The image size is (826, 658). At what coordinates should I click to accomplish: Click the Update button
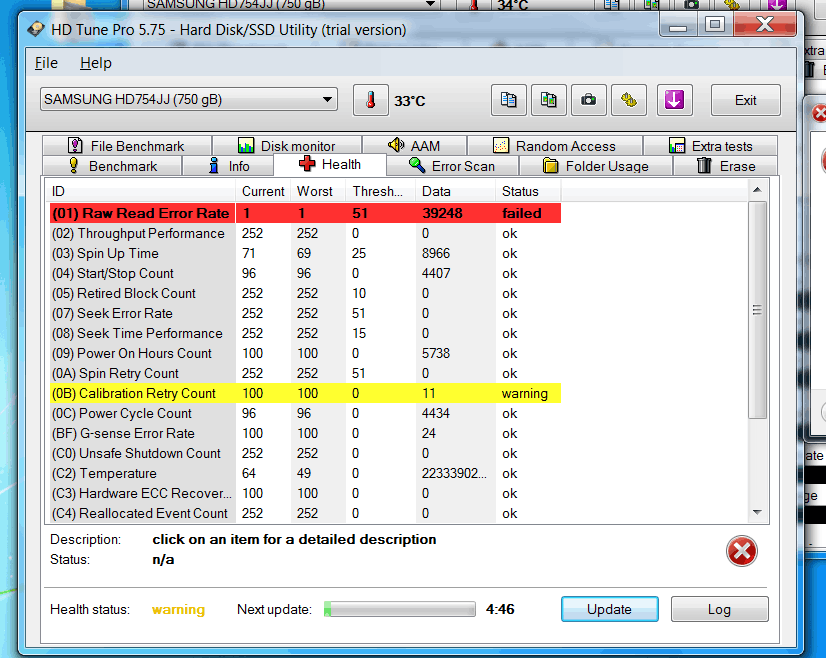point(609,609)
